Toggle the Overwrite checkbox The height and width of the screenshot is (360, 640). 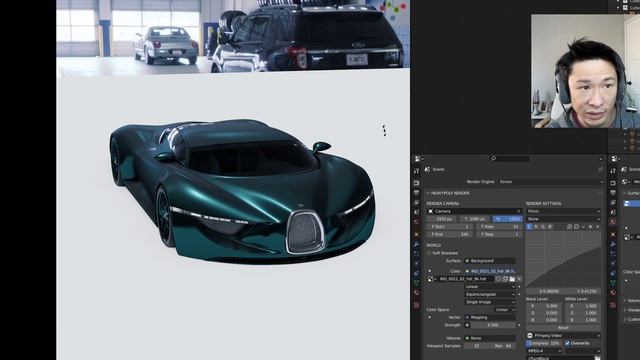pos(567,343)
